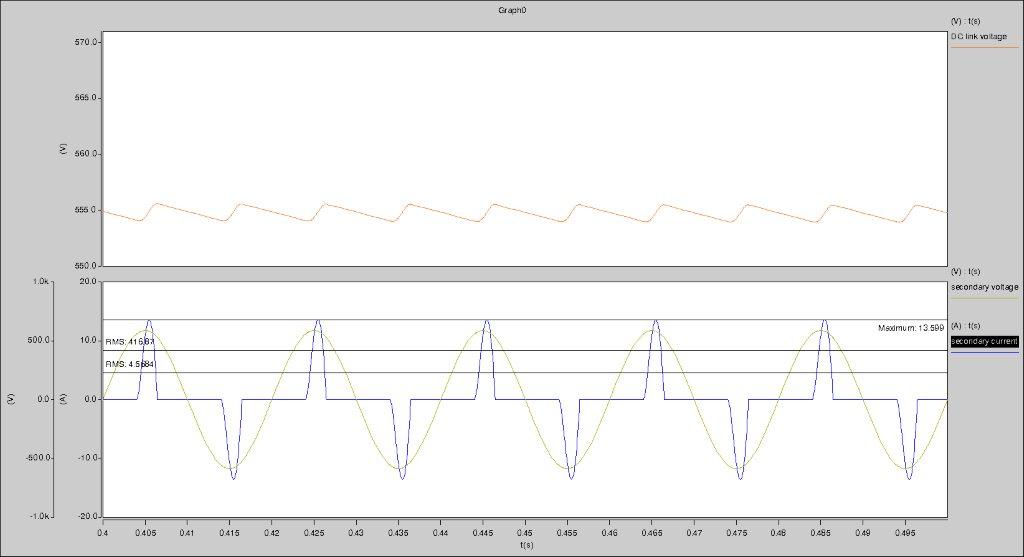Click the orange line swatch under DC link voltage

[x=985, y=46]
